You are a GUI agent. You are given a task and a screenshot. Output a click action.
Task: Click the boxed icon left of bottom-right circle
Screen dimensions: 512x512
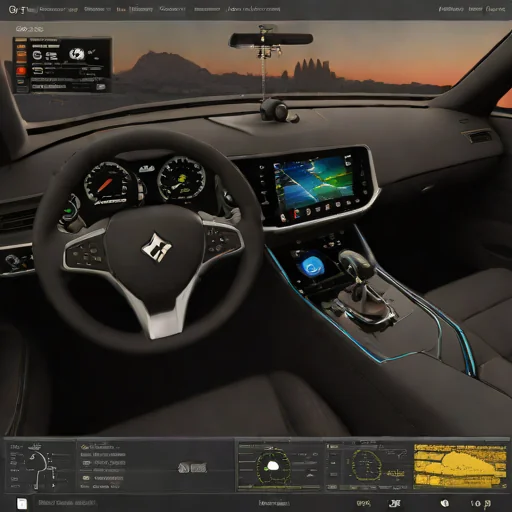point(395,503)
